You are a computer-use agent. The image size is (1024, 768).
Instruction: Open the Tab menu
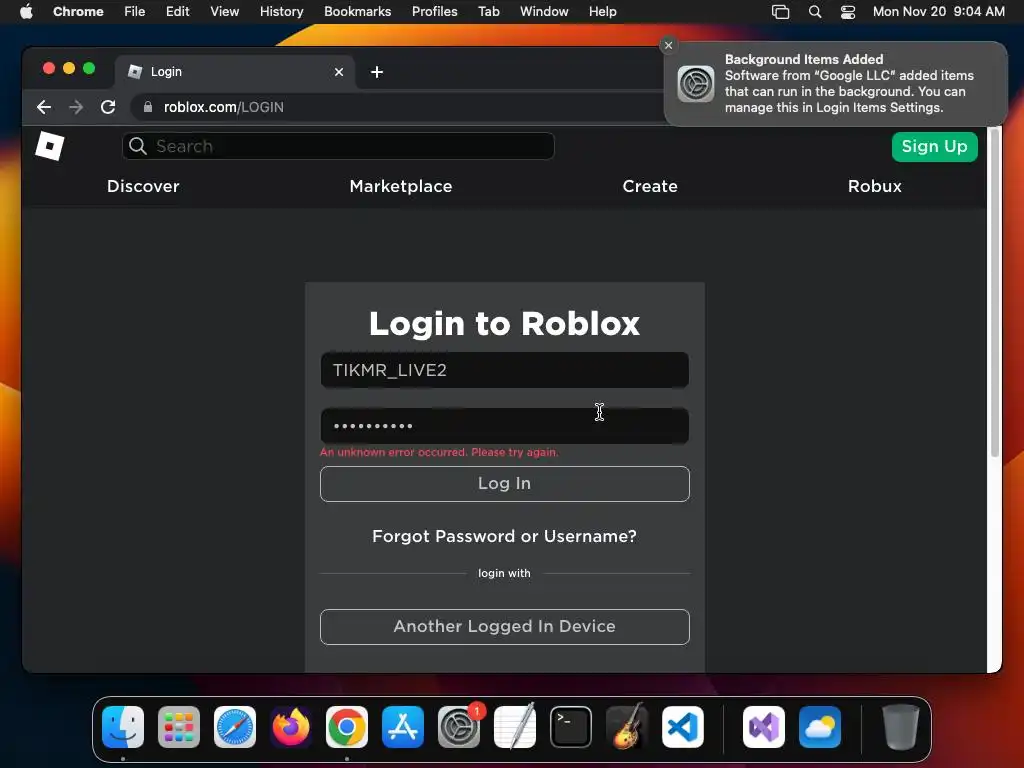click(x=488, y=11)
